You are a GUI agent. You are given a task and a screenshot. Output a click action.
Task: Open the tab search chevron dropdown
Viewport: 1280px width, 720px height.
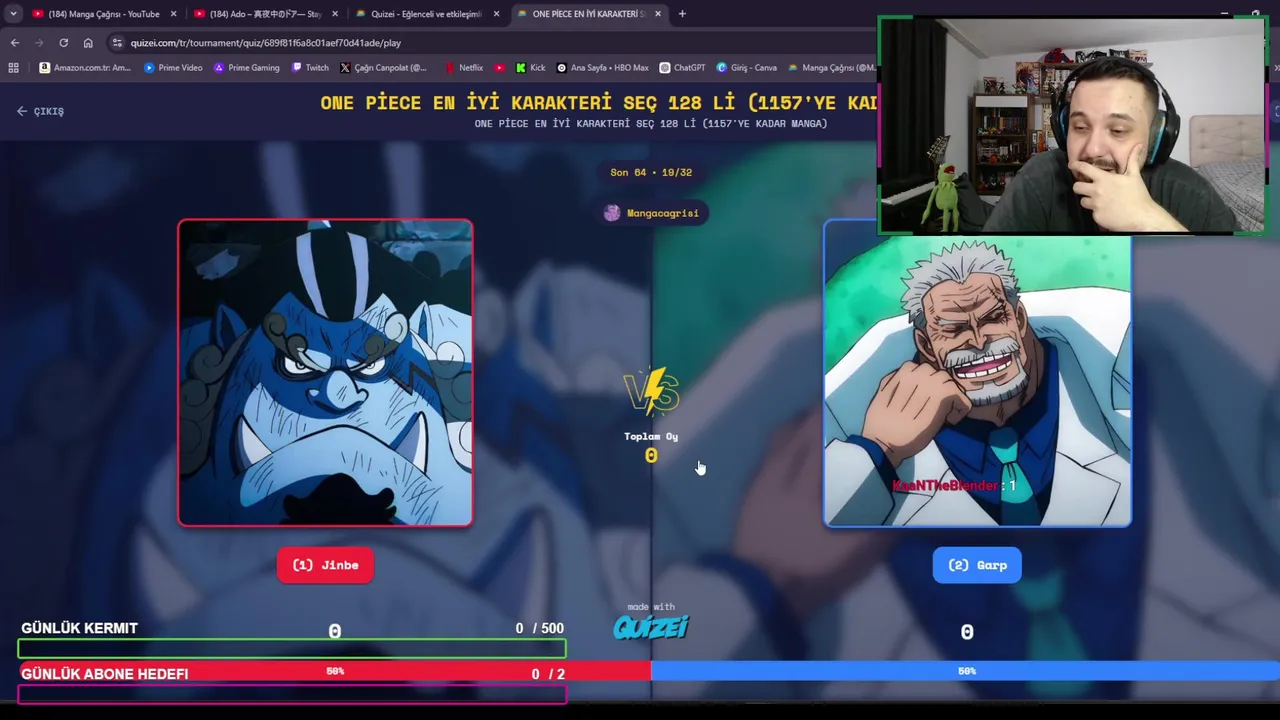point(13,14)
